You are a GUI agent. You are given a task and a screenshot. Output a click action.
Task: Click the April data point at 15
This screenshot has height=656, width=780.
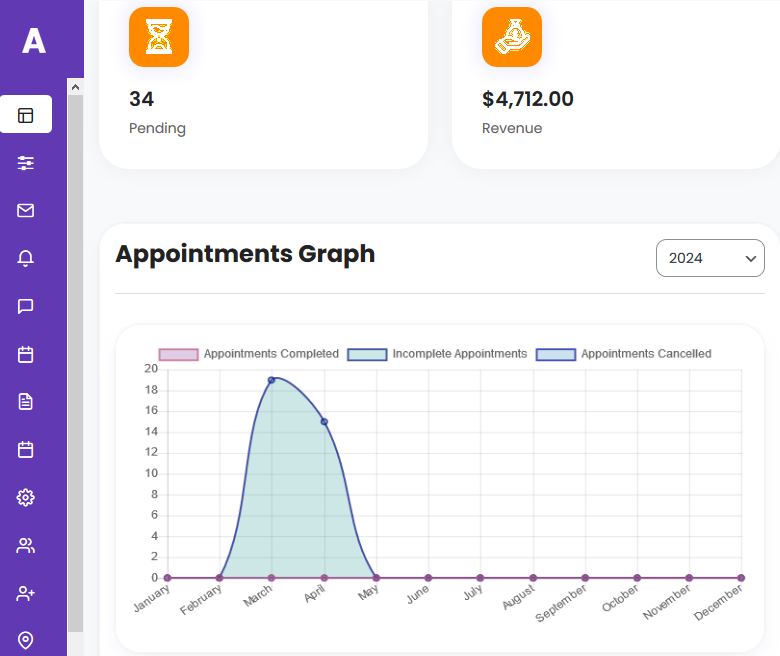pyautogui.click(x=324, y=422)
